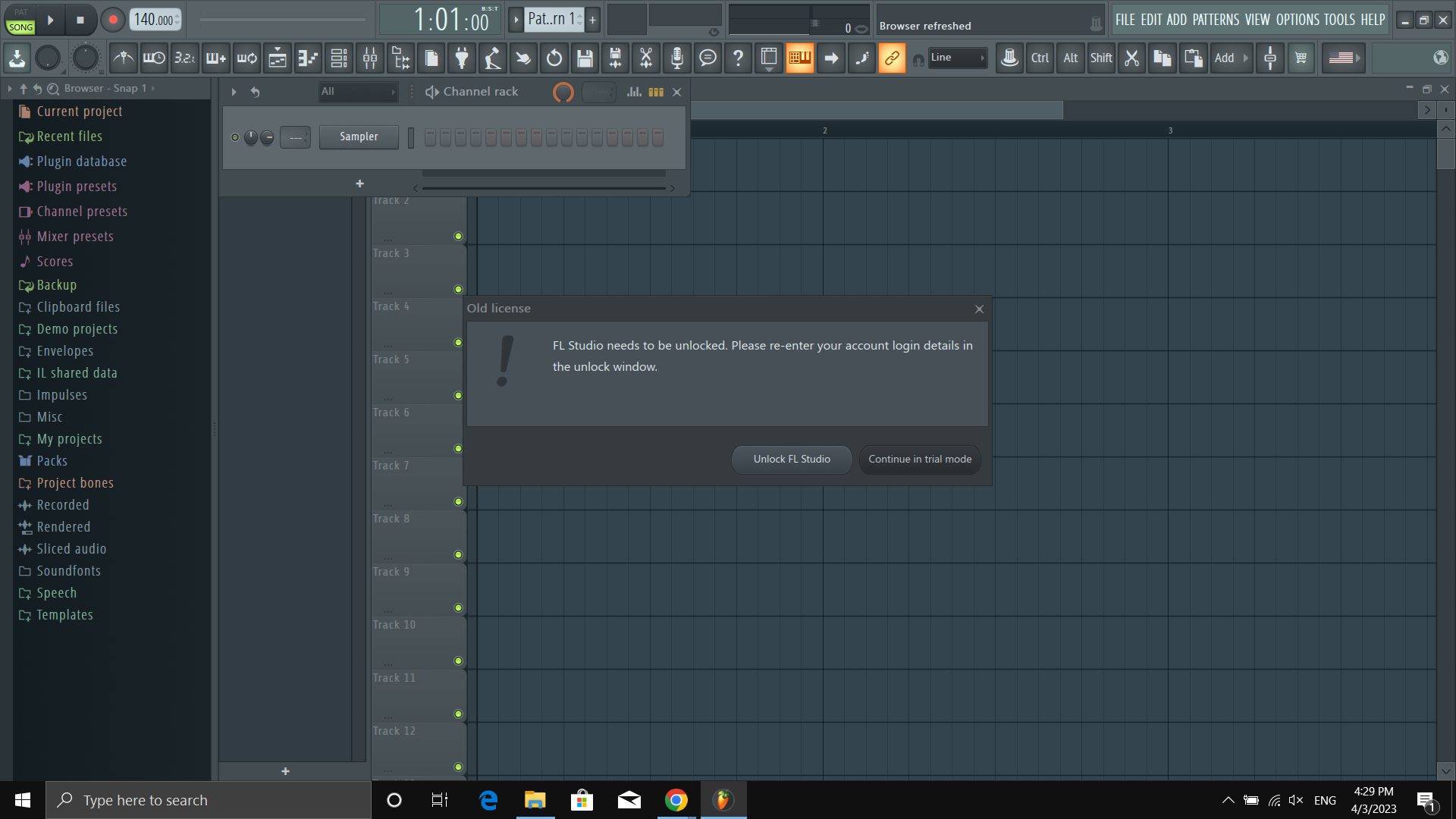Open the TOOLS menu
1456x819 pixels.
pyautogui.click(x=1339, y=20)
